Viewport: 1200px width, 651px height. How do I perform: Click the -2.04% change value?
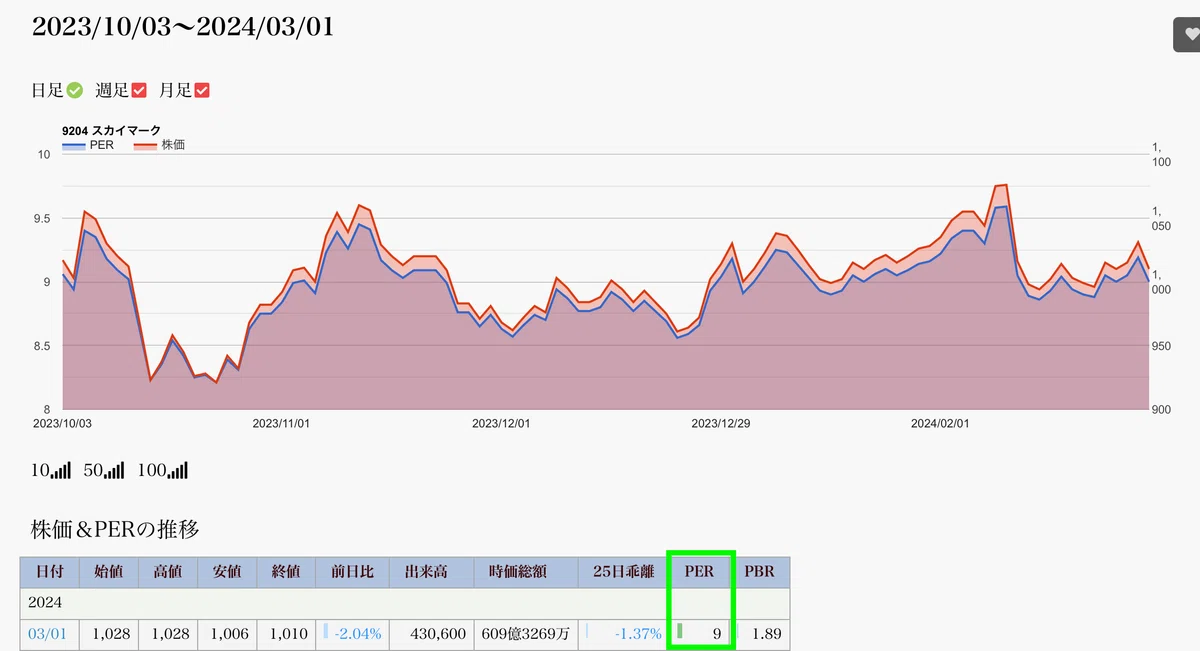(x=357, y=634)
